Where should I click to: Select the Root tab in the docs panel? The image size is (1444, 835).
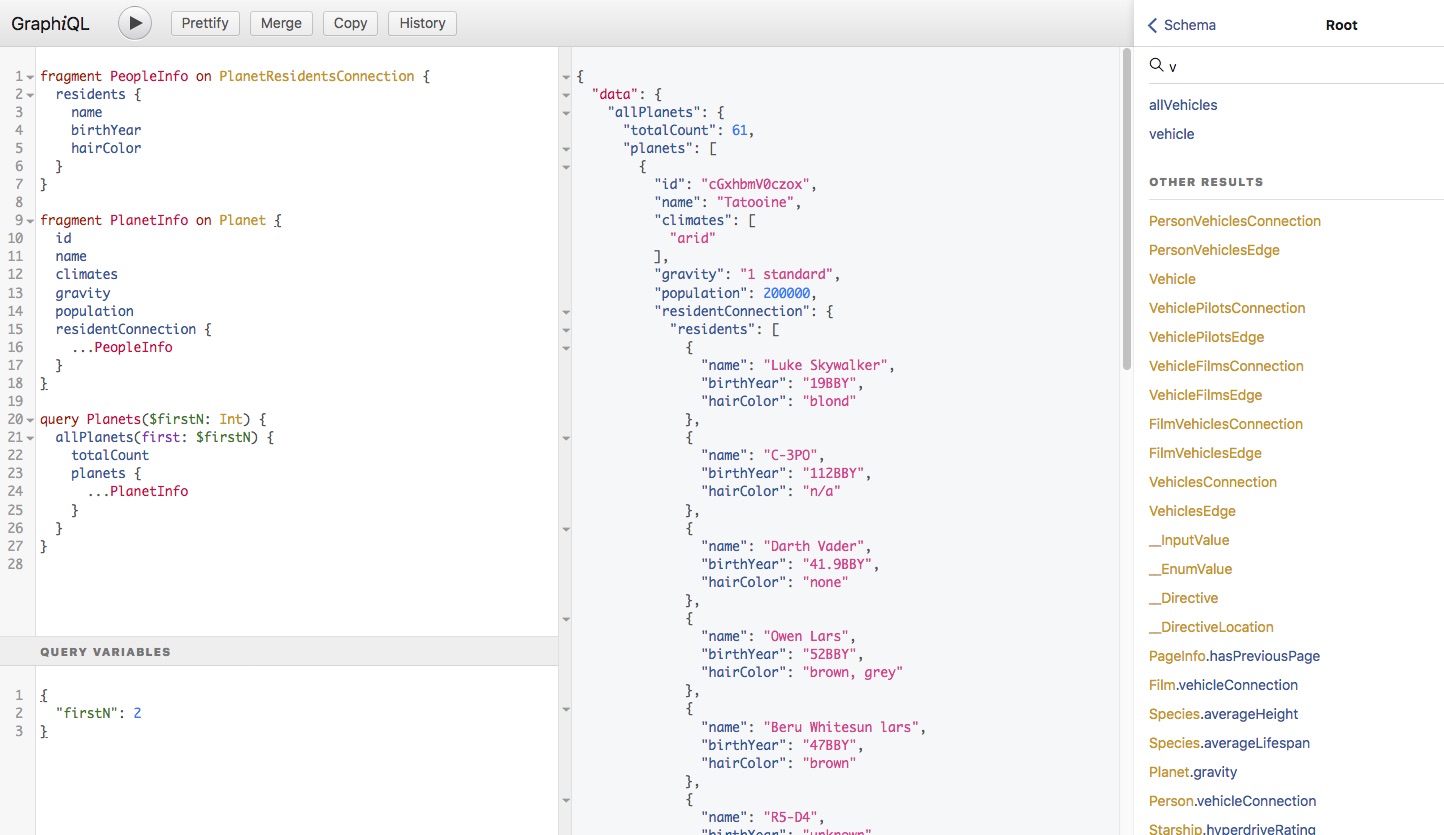[1341, 25]
